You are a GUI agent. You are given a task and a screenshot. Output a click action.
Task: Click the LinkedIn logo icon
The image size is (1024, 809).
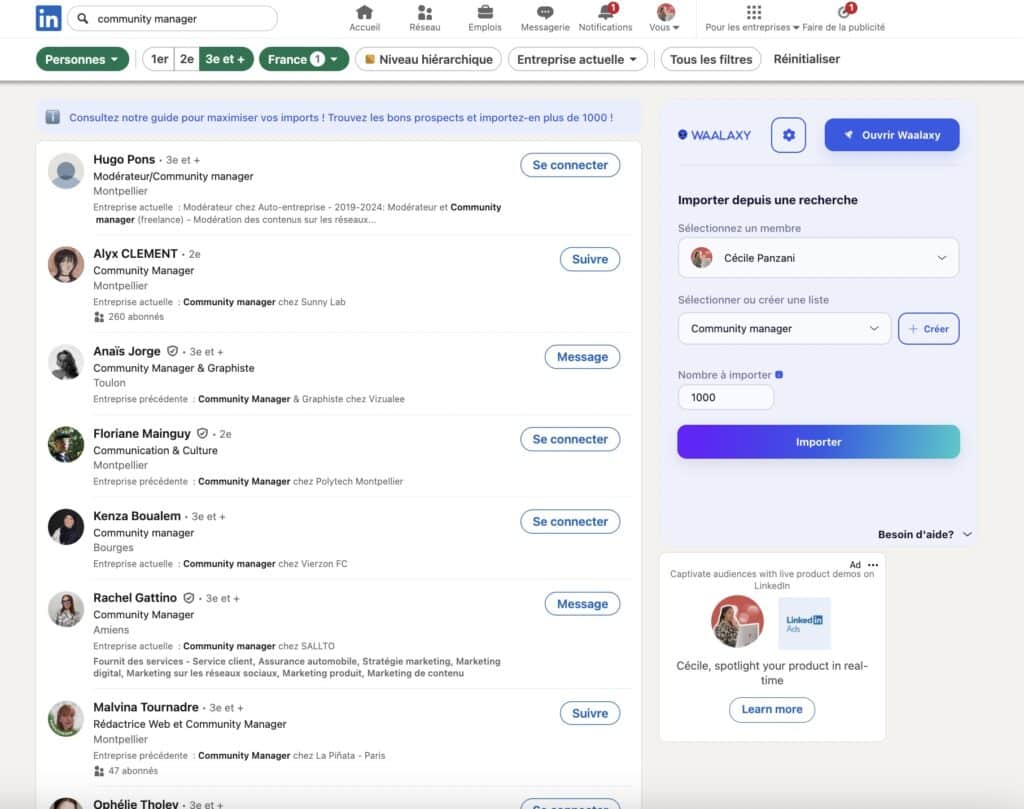click(48, 18)
